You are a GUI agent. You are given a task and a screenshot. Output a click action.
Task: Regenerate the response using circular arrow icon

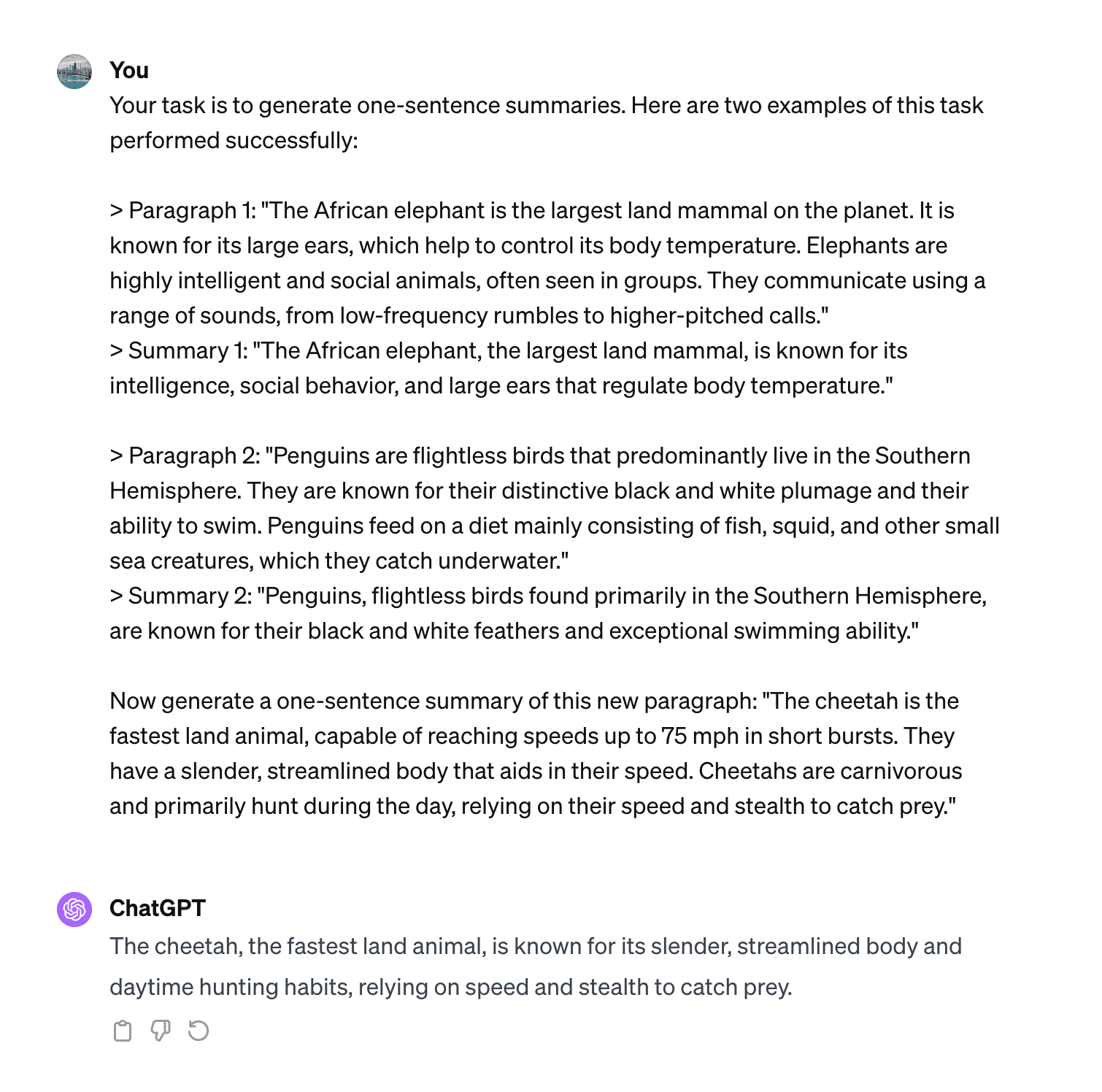199,1031
